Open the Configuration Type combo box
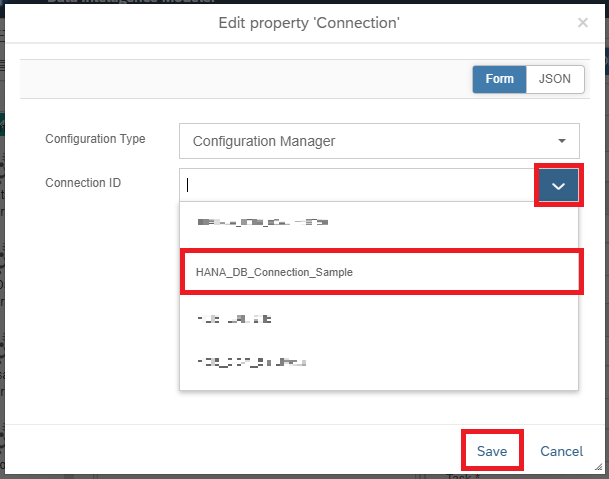This screenshot has height=479, width=609. click(x=379, y=141)
